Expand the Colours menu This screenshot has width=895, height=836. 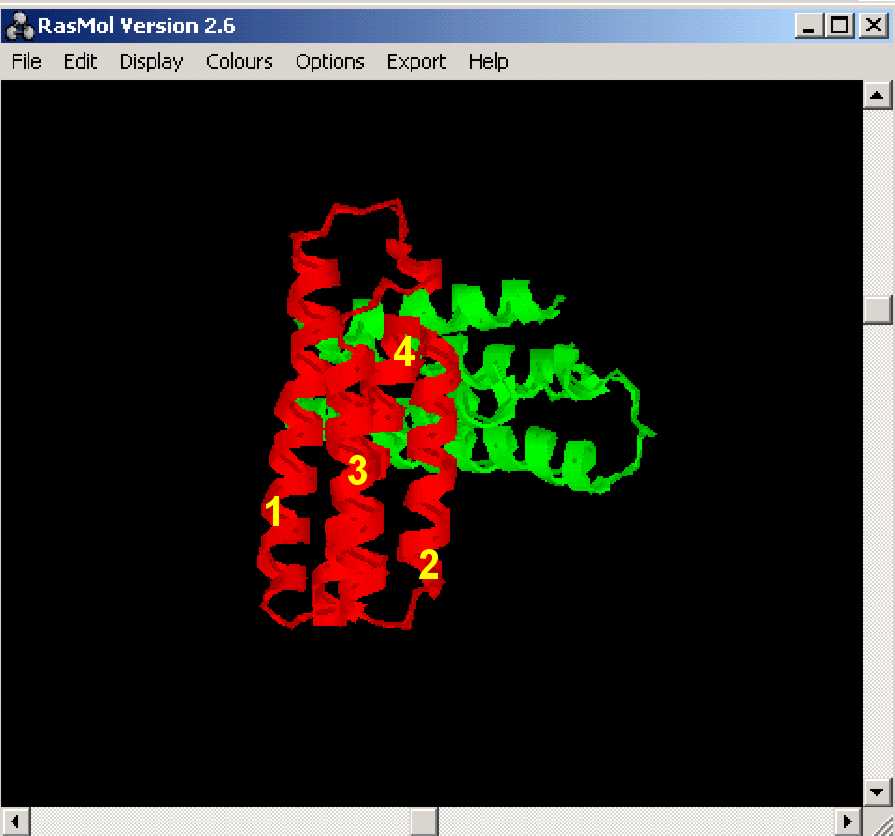point(239,62)
